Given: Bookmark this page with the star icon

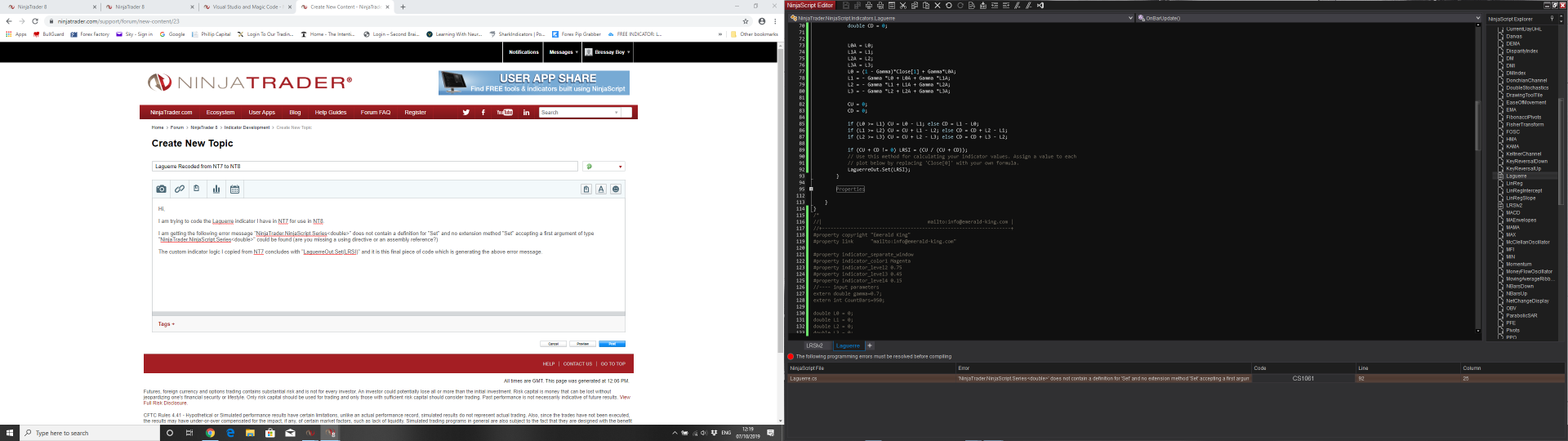Looking at the screenshot, I should 746,21.
